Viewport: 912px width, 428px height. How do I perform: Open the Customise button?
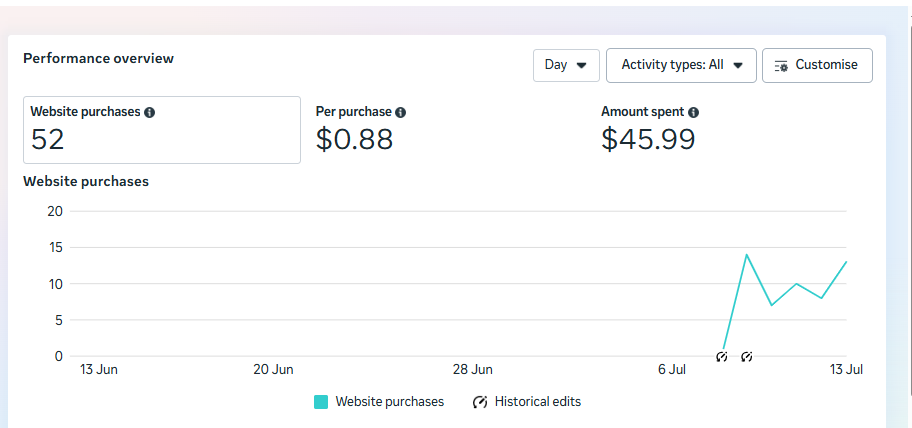pos(817,65)
